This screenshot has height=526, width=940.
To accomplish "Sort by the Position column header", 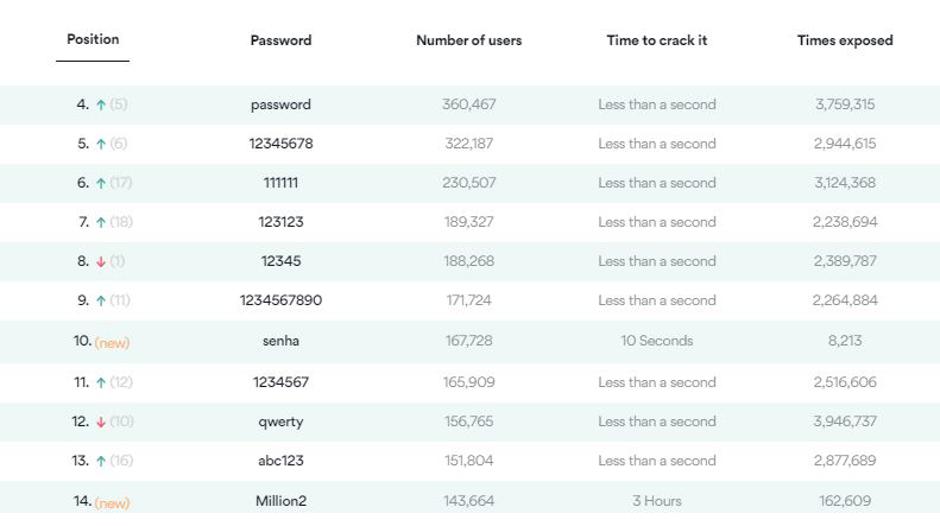I will click(x=93, y=40).
